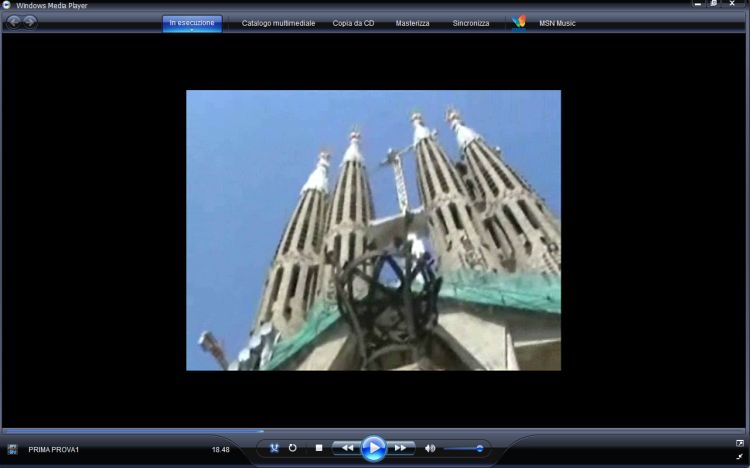Toggle shuffle playback mode

click(274, 448)
